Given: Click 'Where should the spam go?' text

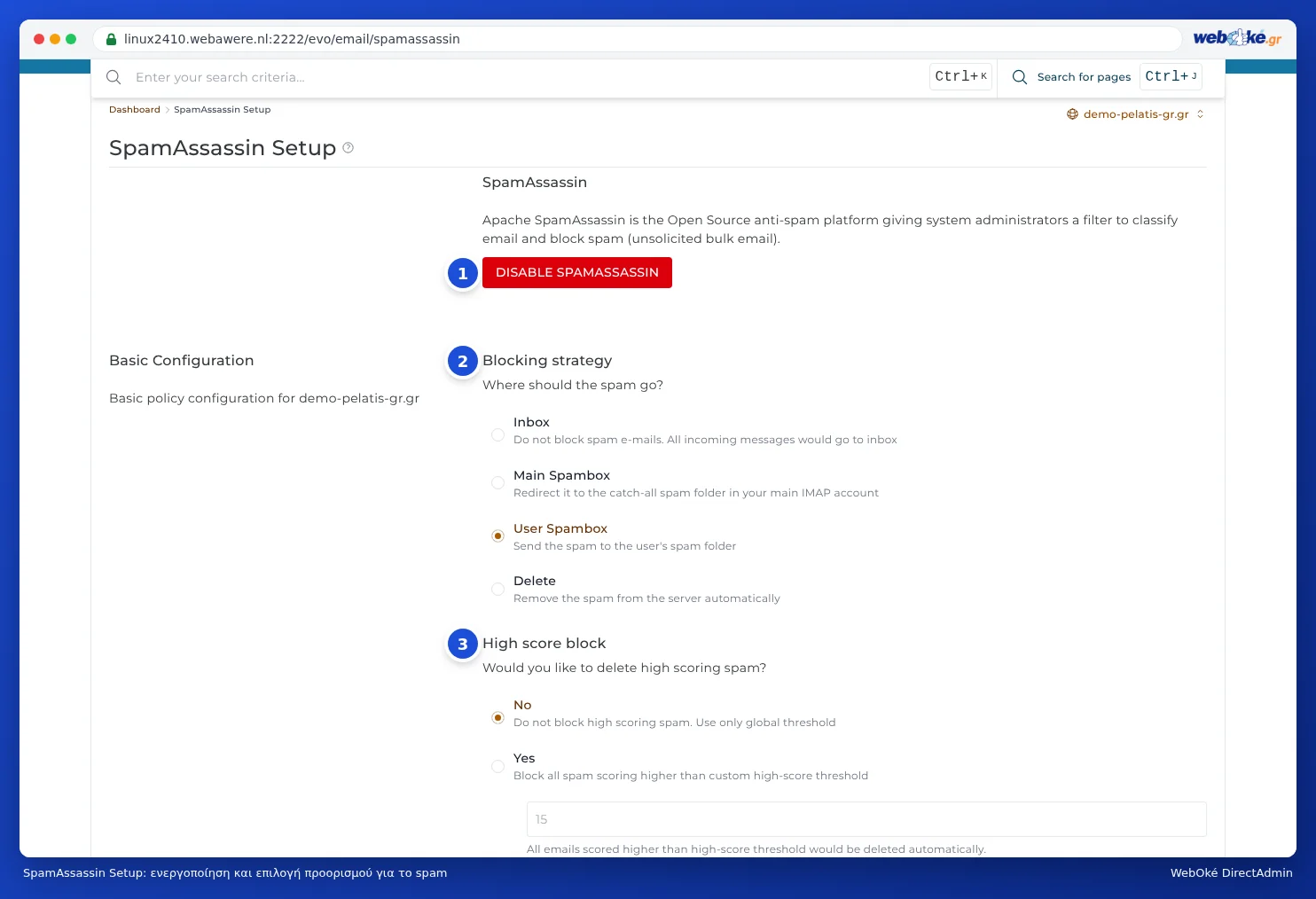Looking at the screenshot, I should [x=573, y=385].
